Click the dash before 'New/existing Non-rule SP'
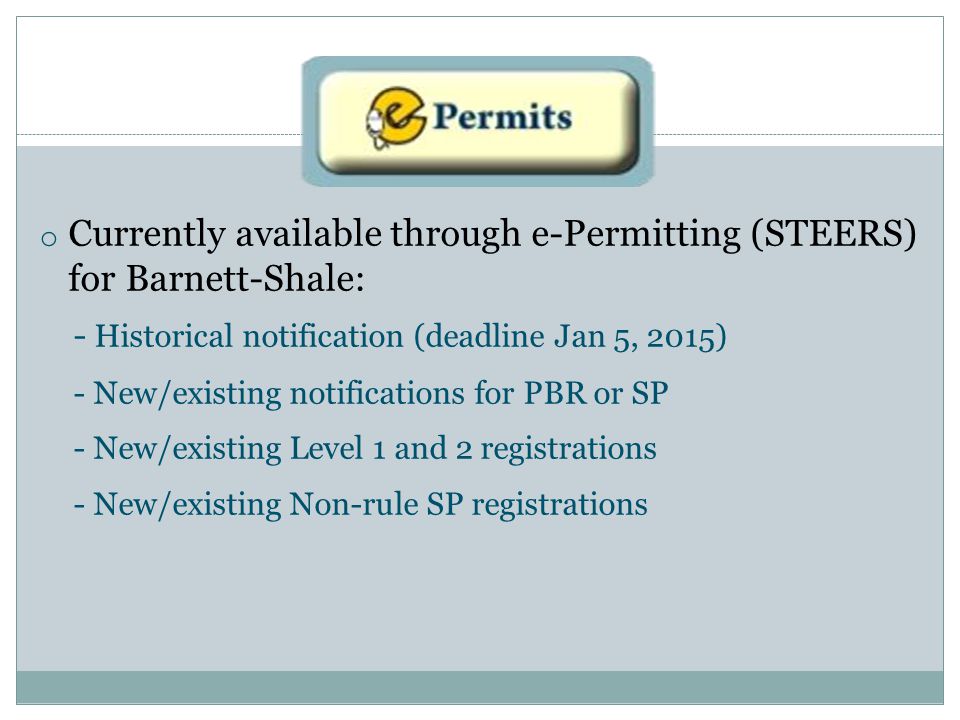The width and height of the screenshot is (960, 720). (x=80, y=506)
